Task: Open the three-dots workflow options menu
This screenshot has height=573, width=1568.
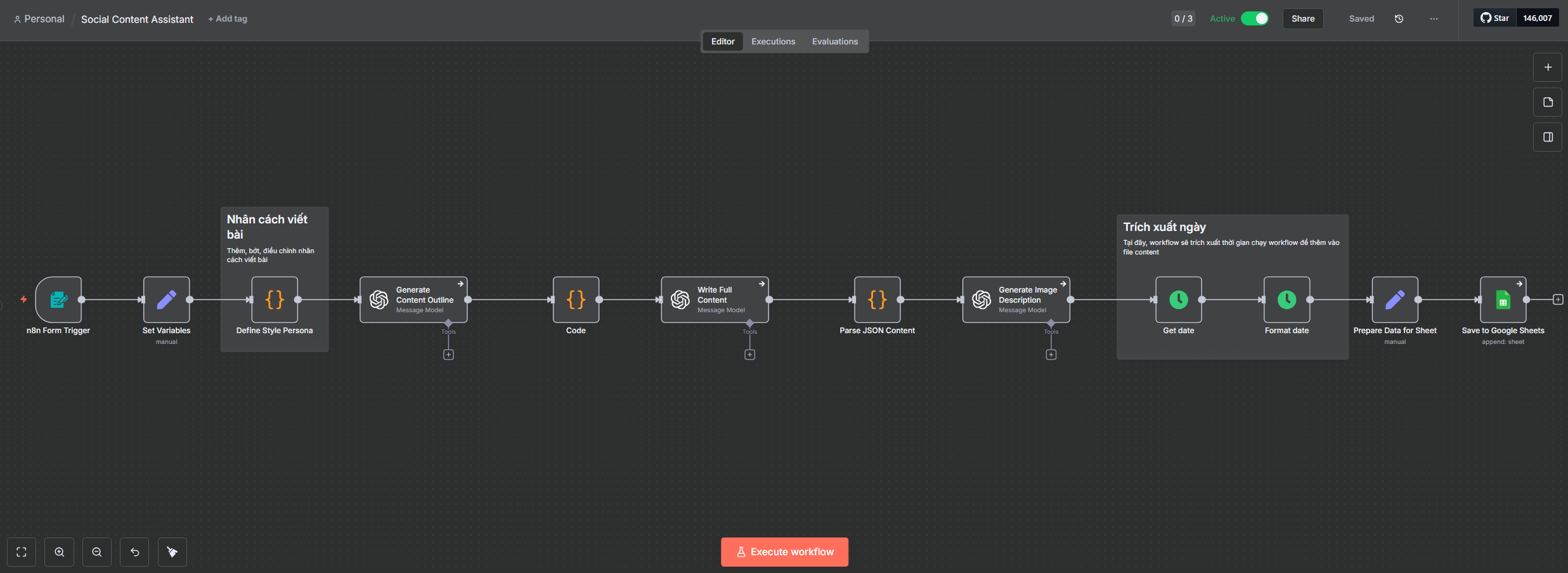Action: [1434, 19]
